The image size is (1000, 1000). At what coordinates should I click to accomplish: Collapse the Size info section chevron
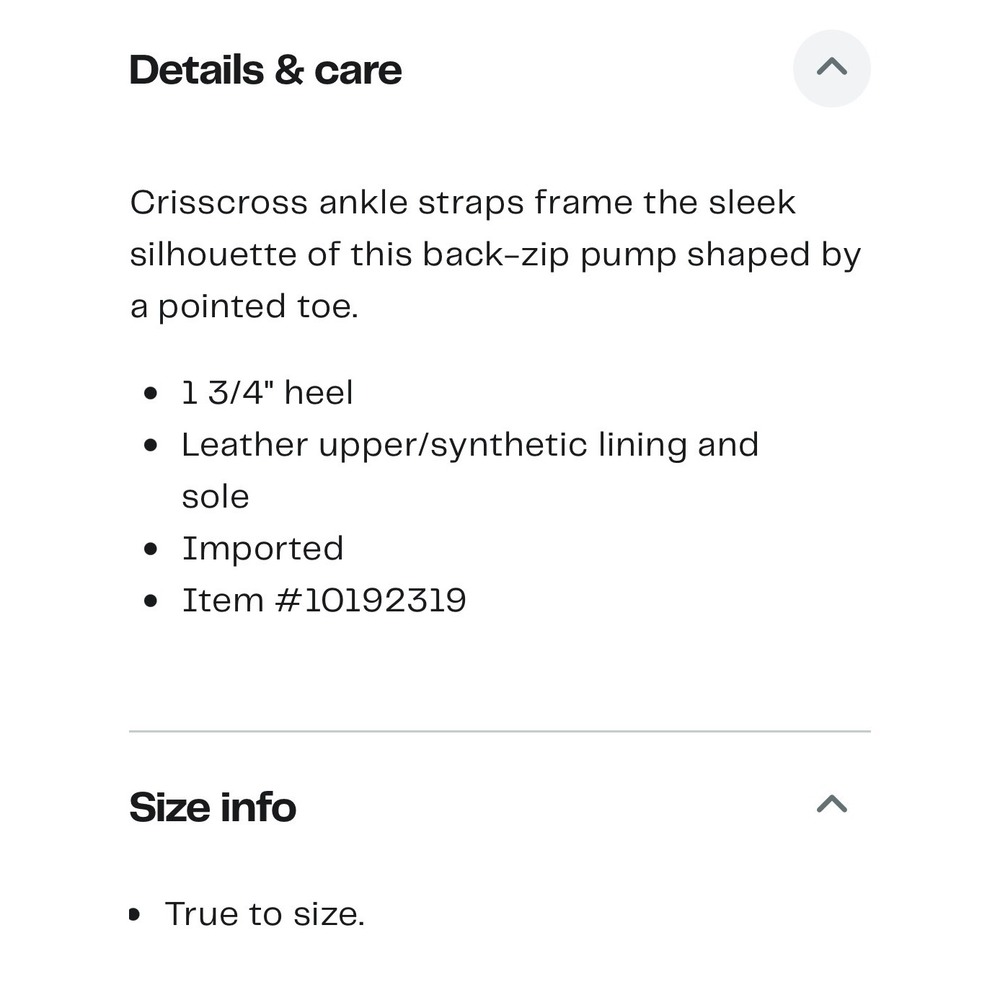pos(832,804)
